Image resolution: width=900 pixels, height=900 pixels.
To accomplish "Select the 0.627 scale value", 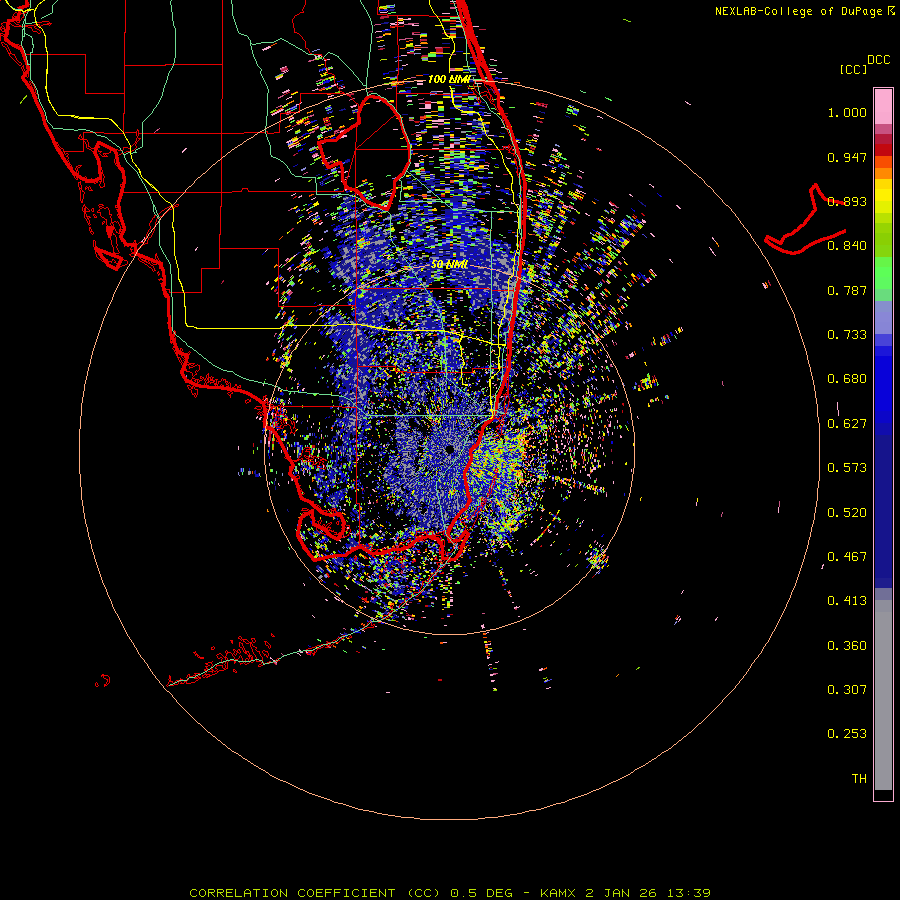I will pyautogui.click(x=847, y=424).
